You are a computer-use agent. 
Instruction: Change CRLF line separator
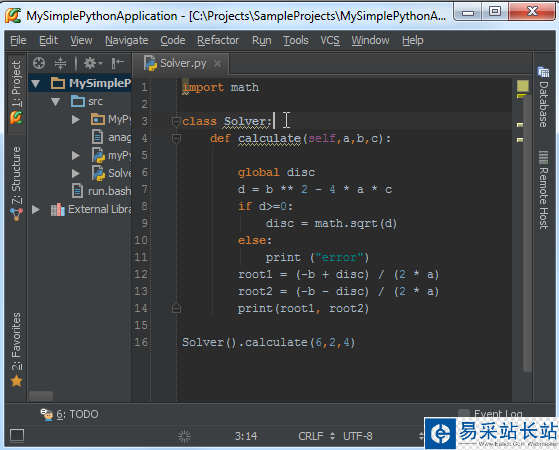pos(316,436)
